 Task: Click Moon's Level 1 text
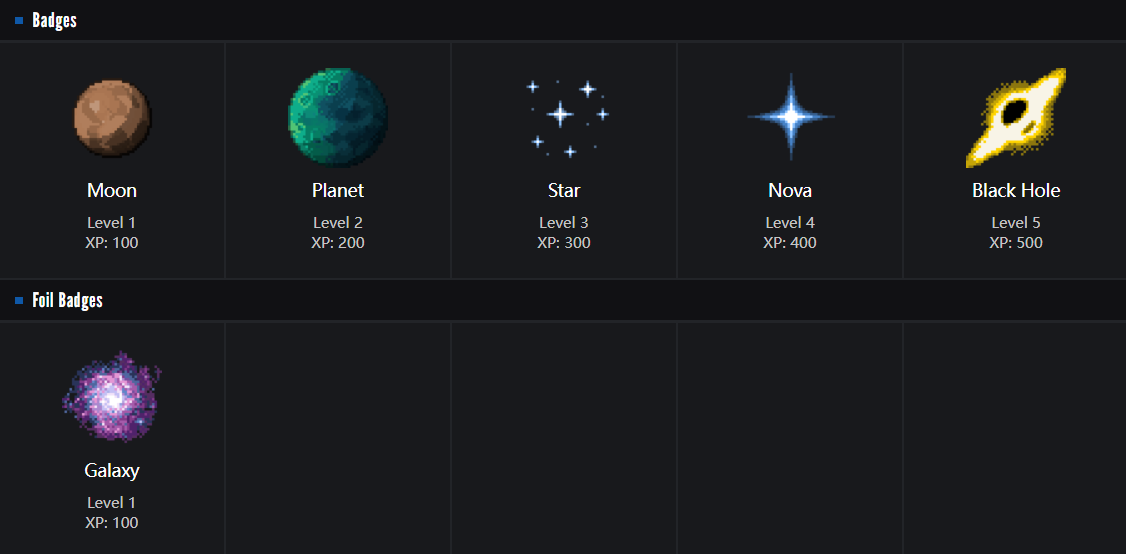[112, 222]
